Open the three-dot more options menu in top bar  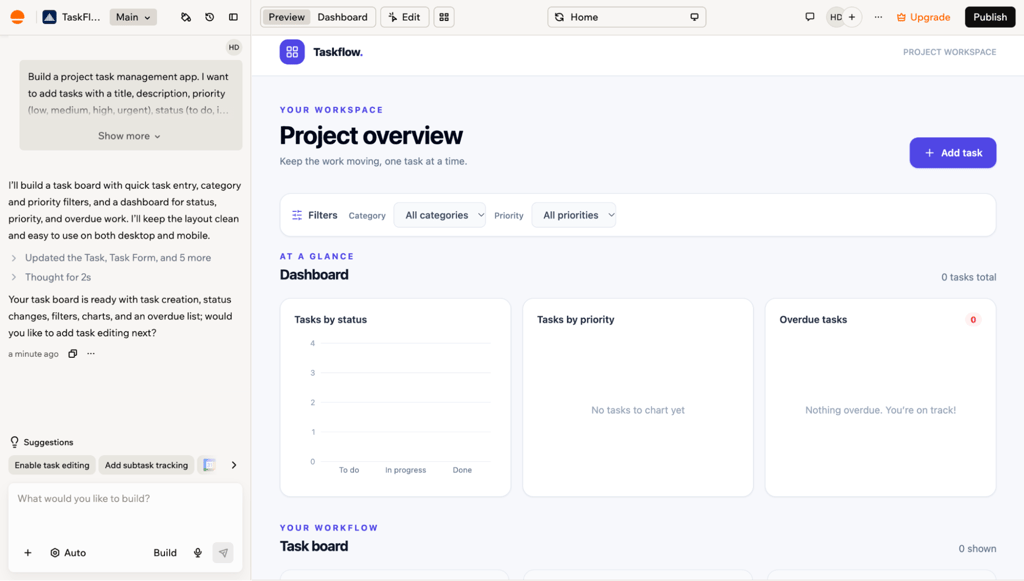click(x=878, y=17)
